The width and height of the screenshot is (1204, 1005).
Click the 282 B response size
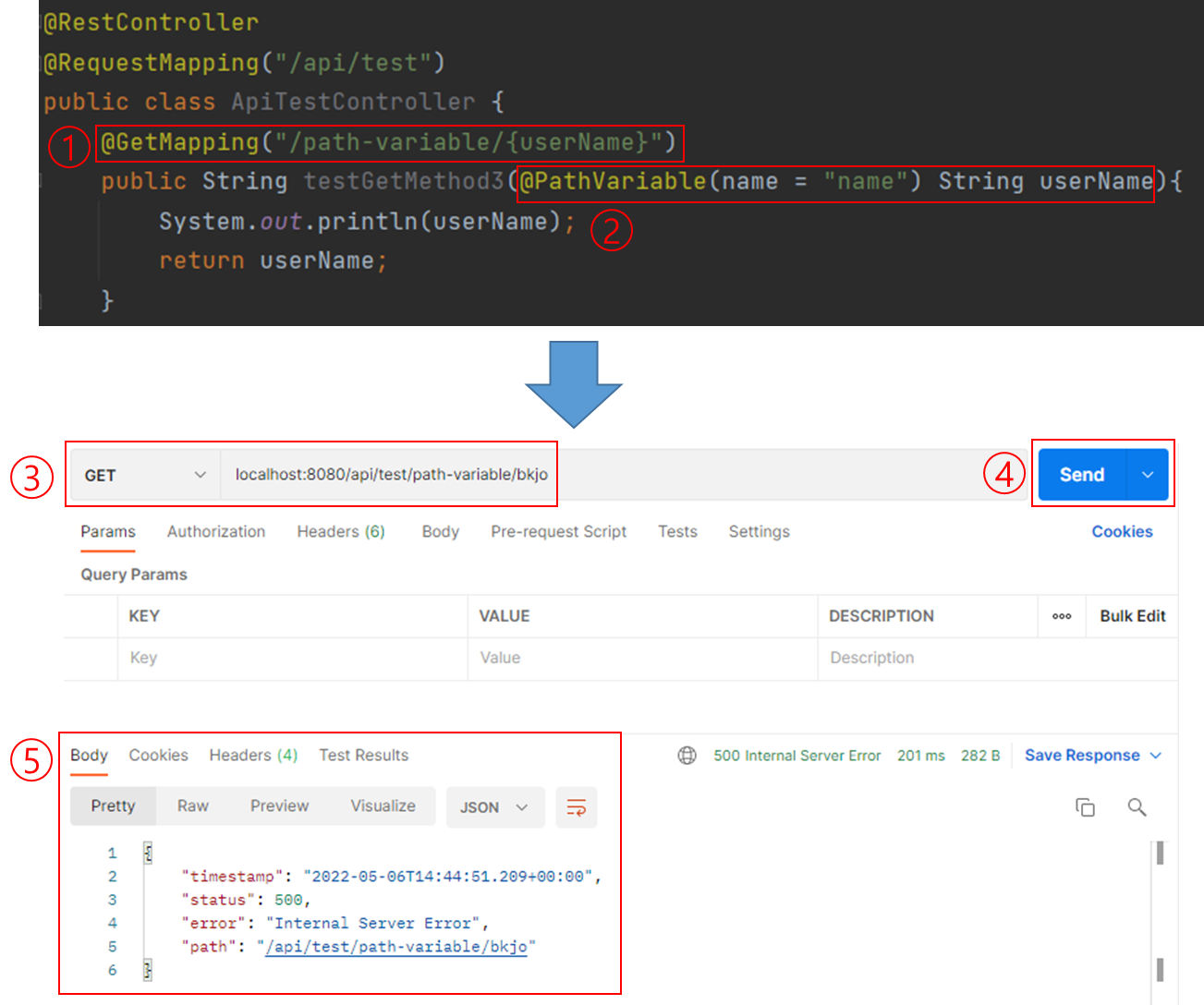(x=980, y=756)
